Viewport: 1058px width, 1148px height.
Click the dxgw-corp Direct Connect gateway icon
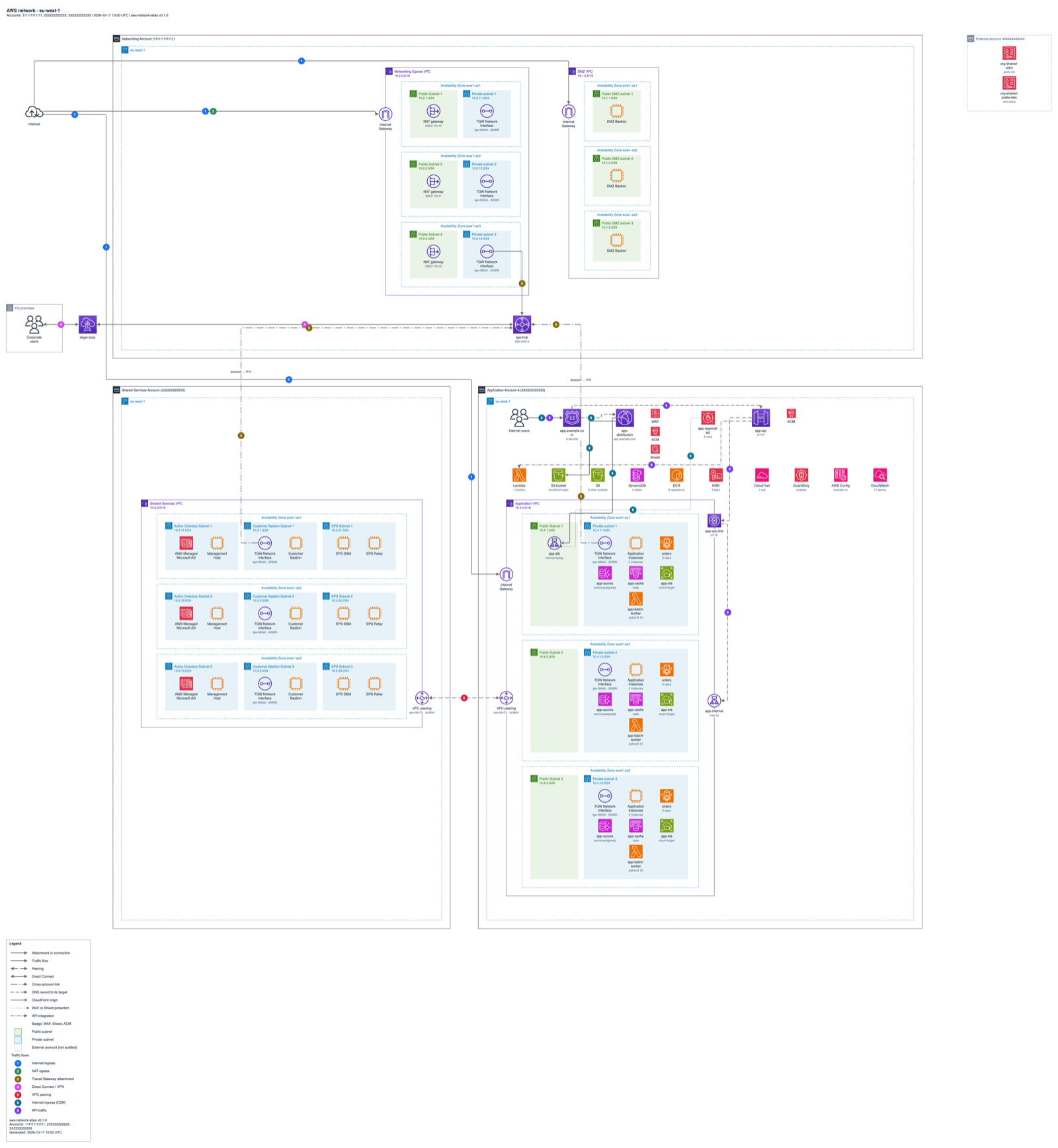point(87,325)
